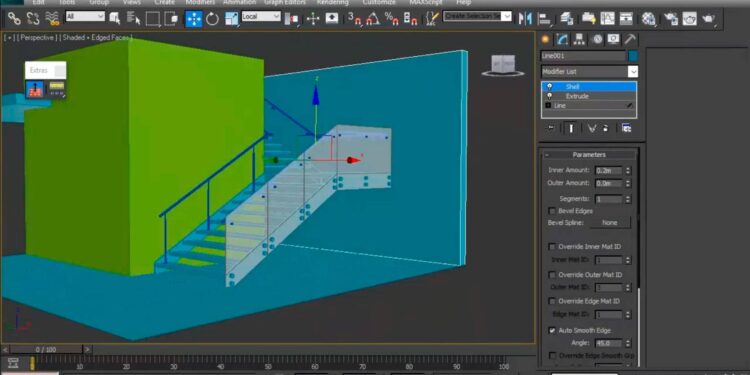750x375 pixels.
Task: Remove modifier from the stack
Action: pos(605,128)
